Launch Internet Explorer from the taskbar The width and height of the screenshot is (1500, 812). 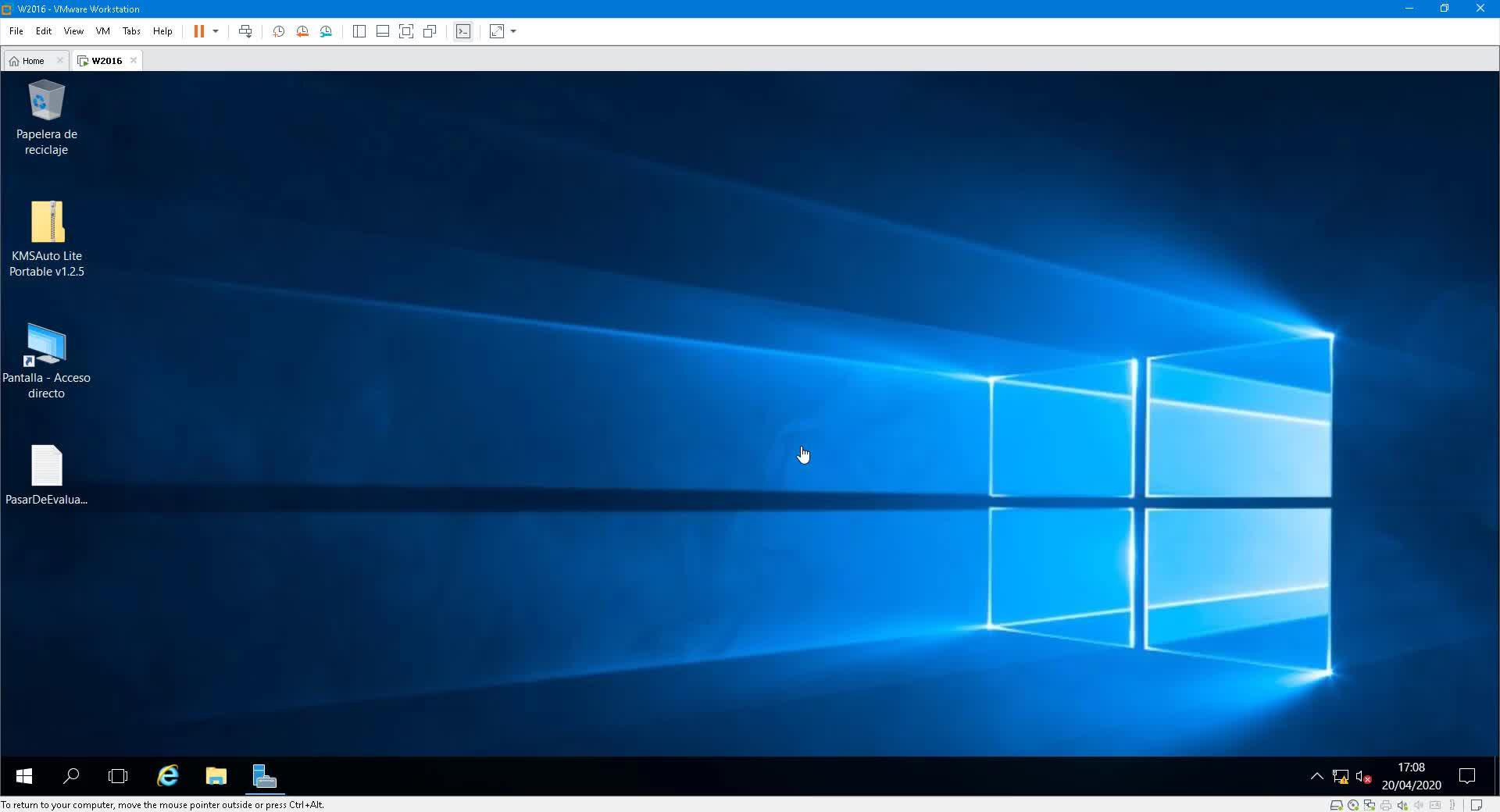click(x=168, y=776)
